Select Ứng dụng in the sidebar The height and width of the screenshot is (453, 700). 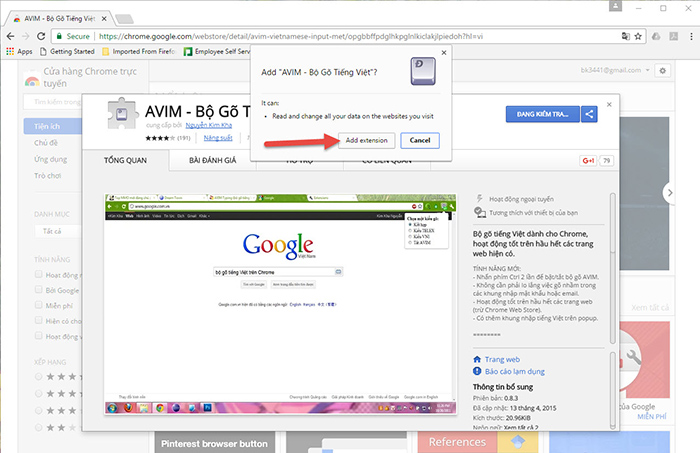coord(50,159)
